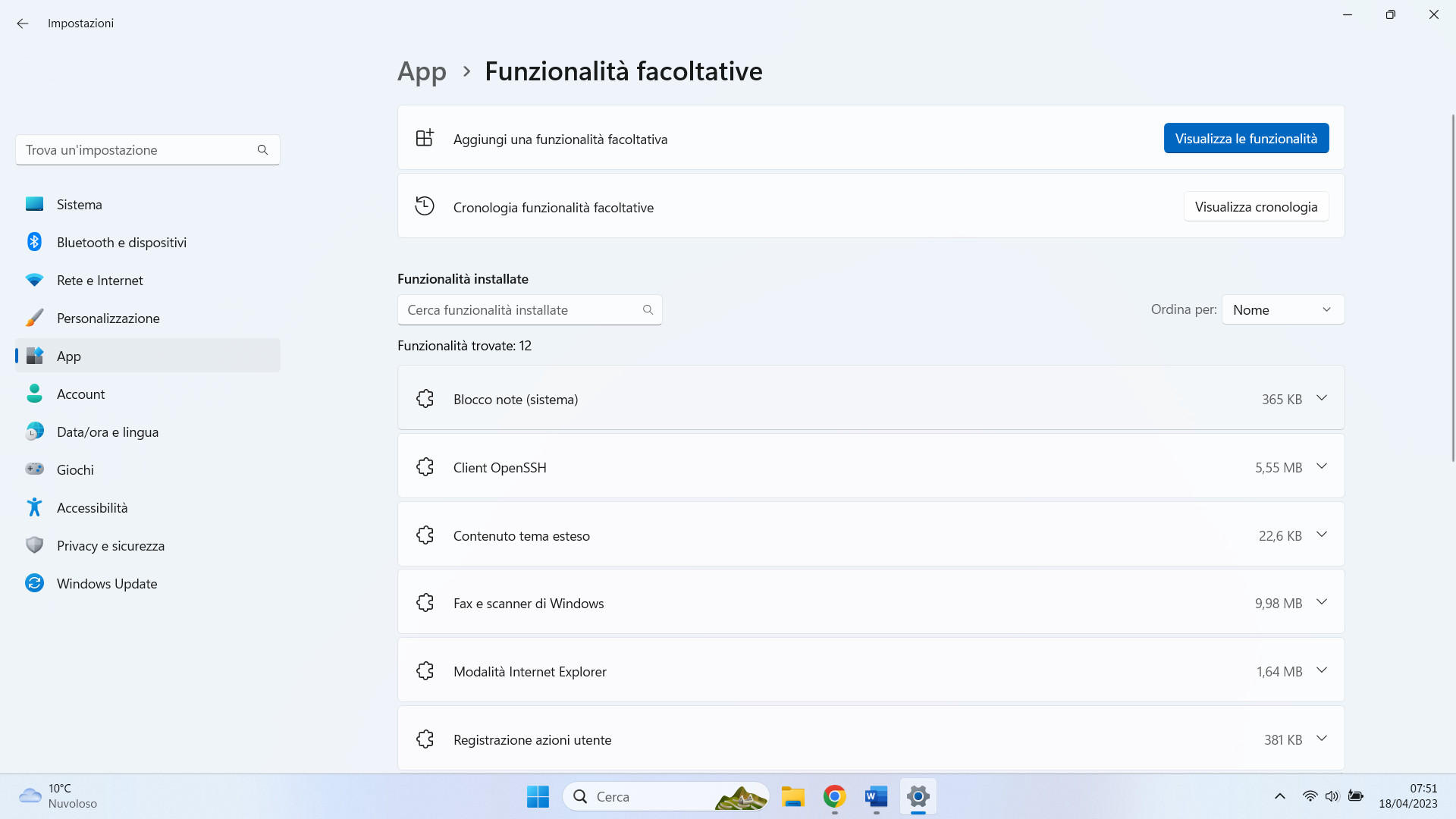This screenshot has height=819, width=1456.
Task: Open the Ordina per Nome dropdown
Action: (x=1282, y=309)
